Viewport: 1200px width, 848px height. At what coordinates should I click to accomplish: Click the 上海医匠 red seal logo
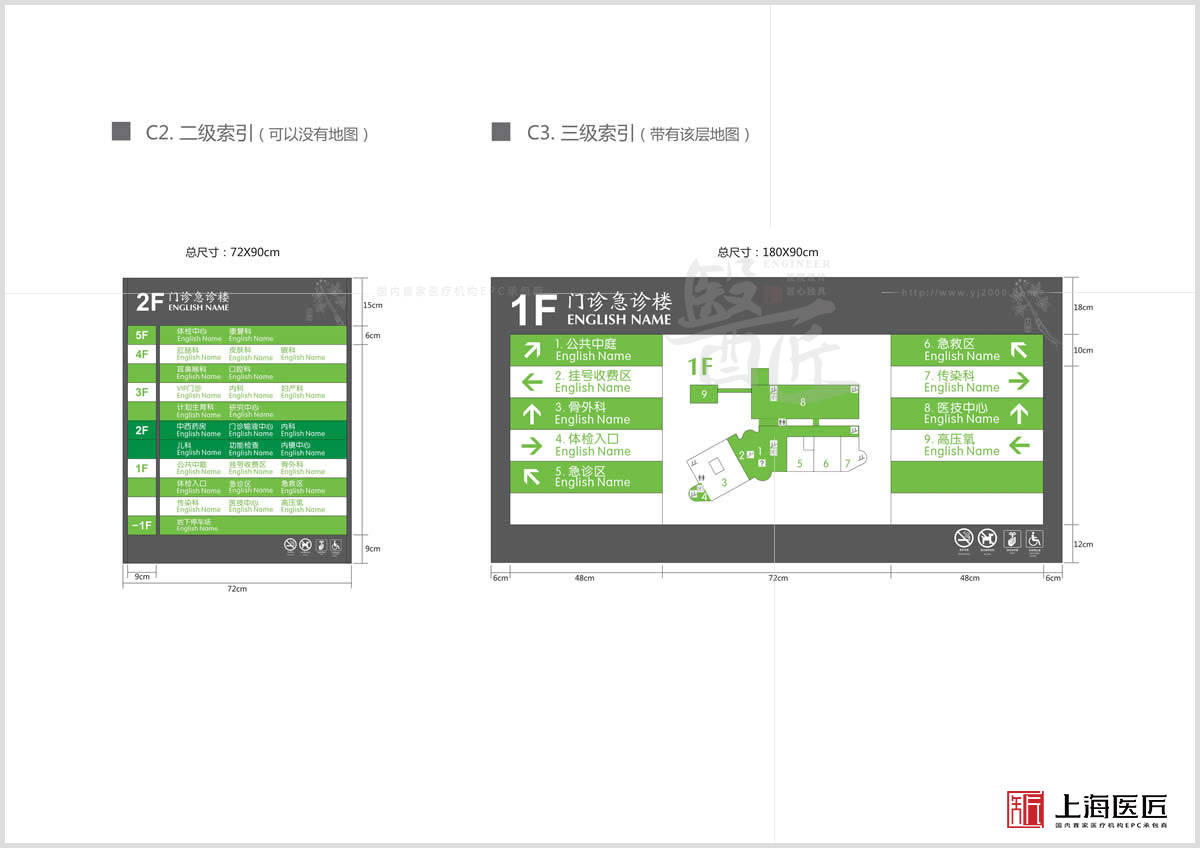point(1025,809)
